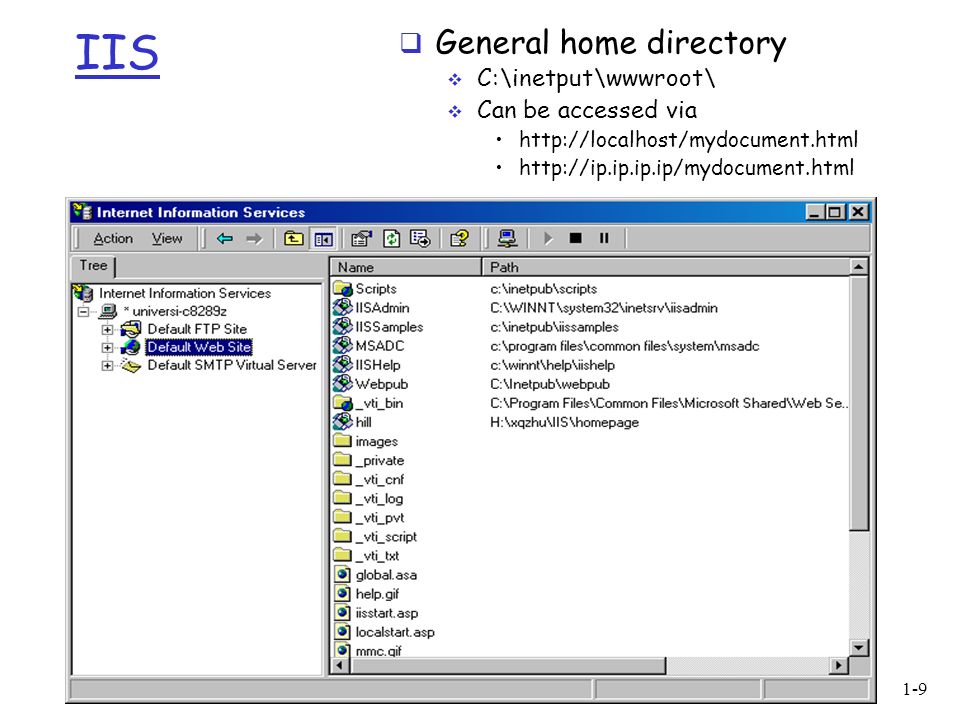Select the Scripts virtual directory icon
This screenshot has width=960, height=720.
tap(343, 288)
